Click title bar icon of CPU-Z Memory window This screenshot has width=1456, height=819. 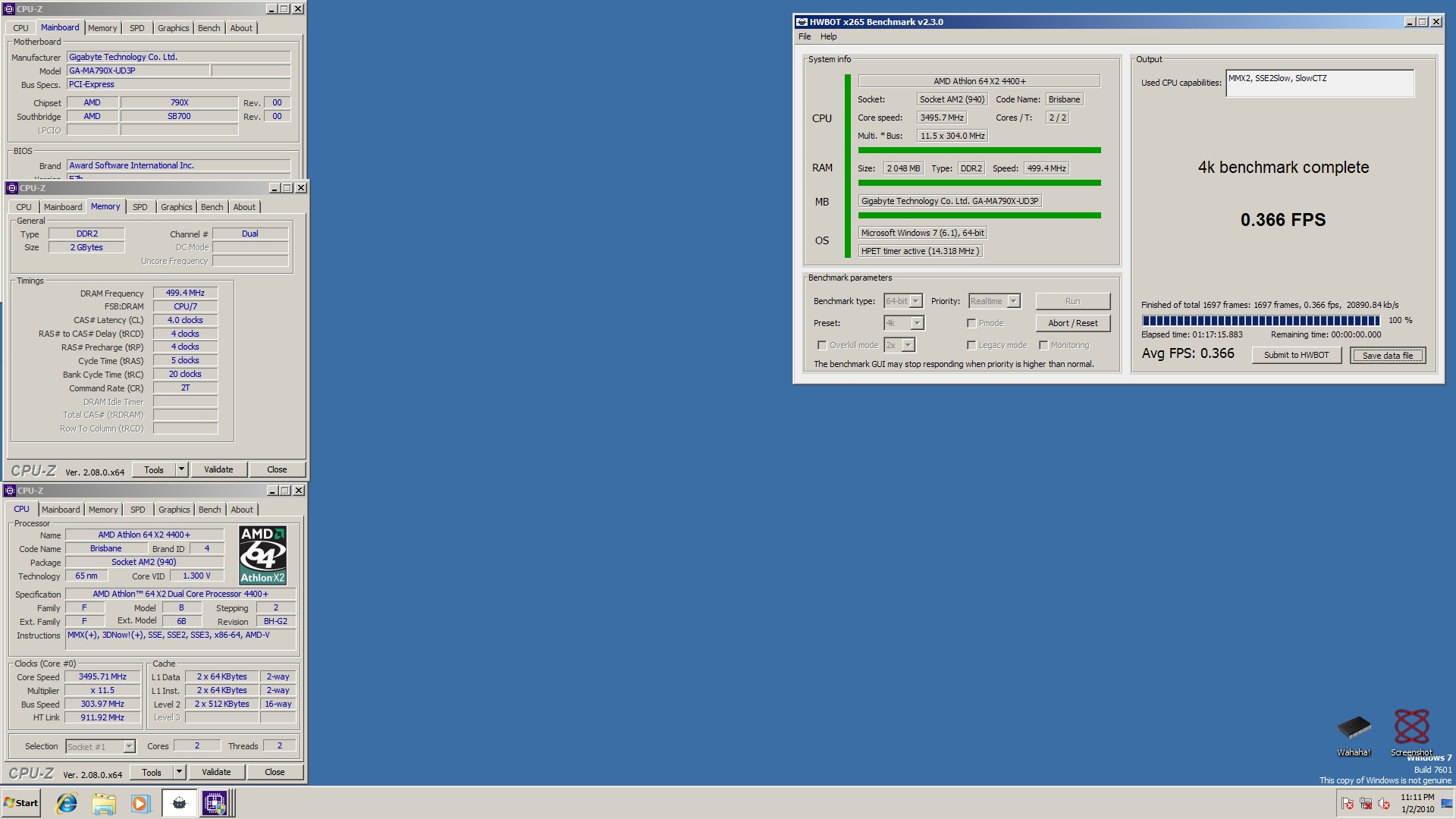click(x=12, y=188)
